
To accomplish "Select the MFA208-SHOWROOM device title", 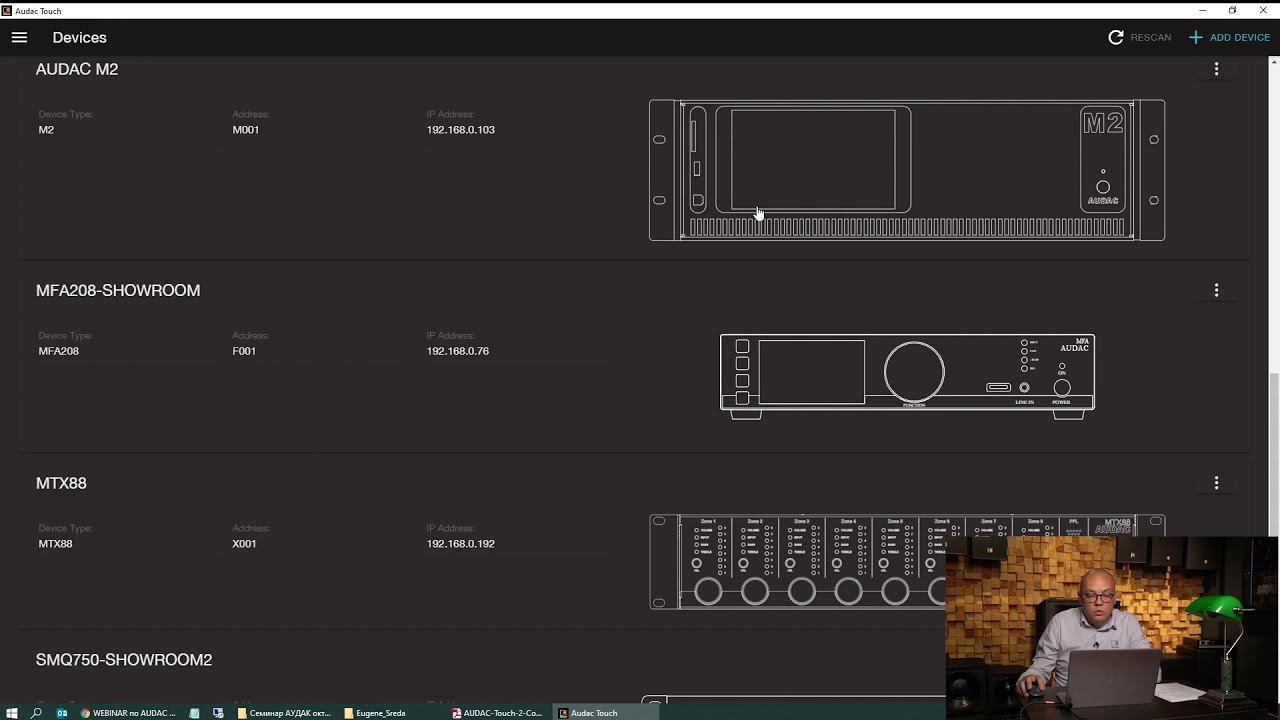I will pos(118,290).
